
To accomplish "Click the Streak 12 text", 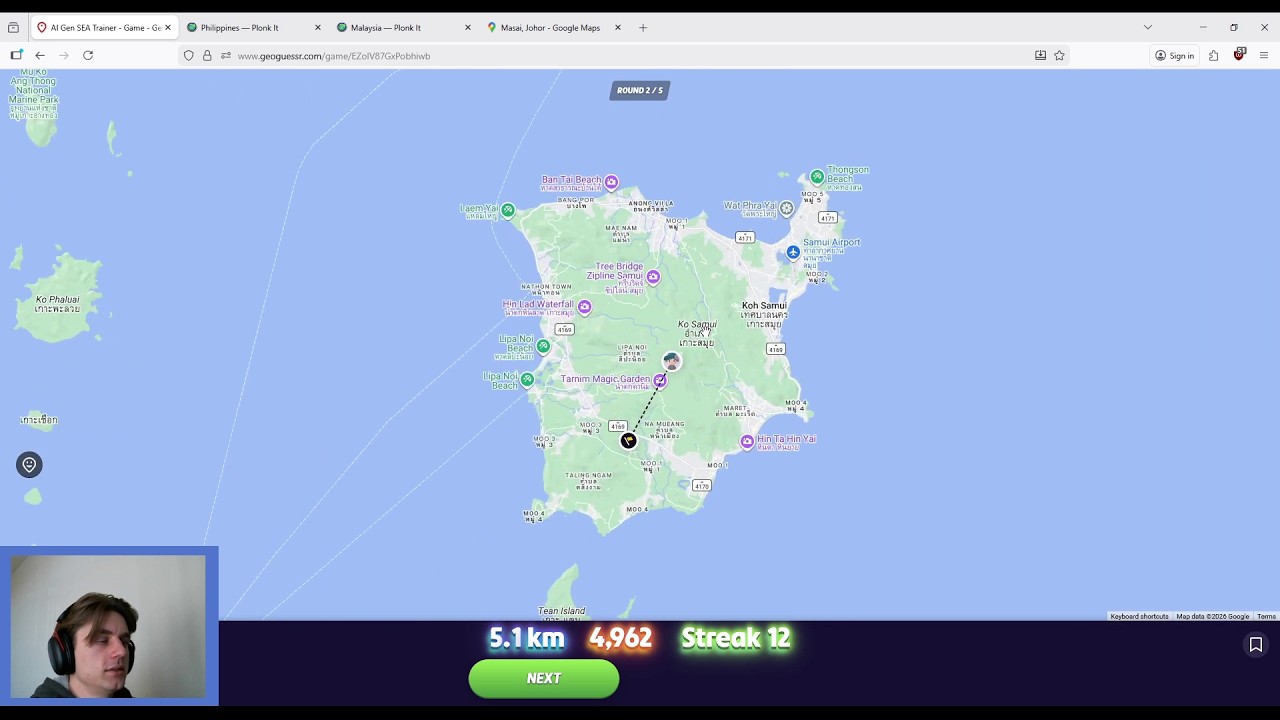I will click(736, 638).
